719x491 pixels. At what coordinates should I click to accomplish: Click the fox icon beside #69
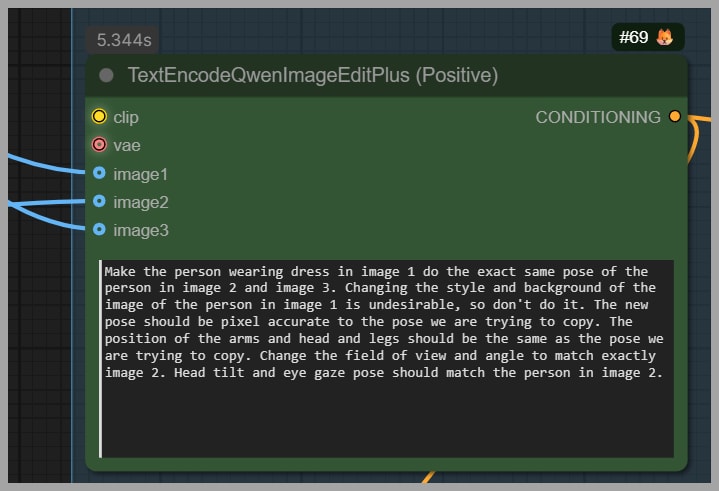coord(665,38)
